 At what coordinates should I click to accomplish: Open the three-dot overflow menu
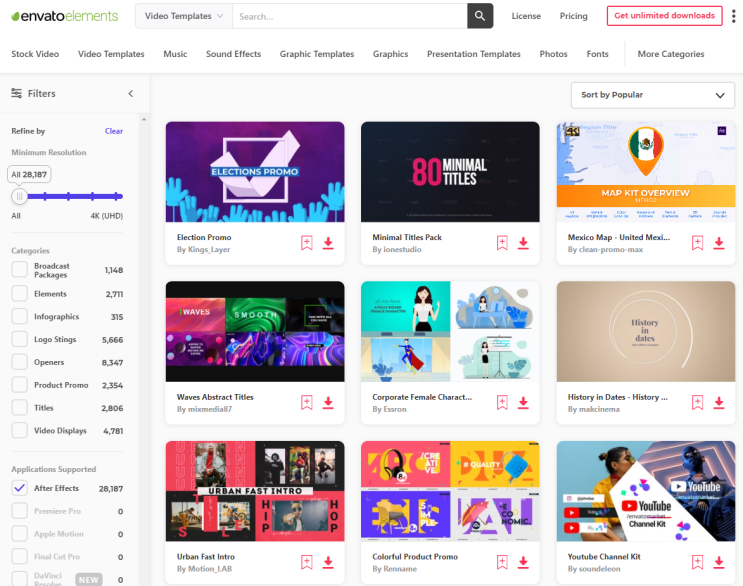pyautogui.click(x=734, y=16)
